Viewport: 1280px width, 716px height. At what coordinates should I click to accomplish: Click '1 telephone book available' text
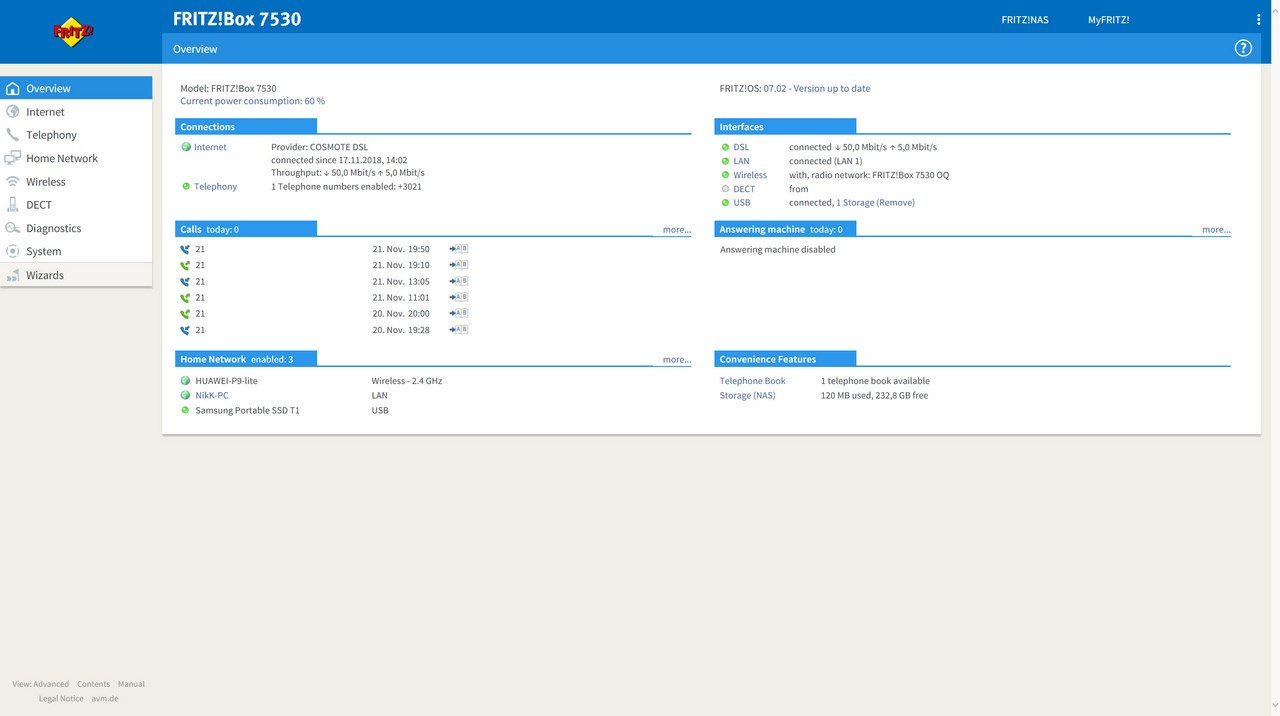(x=875, y=381)
